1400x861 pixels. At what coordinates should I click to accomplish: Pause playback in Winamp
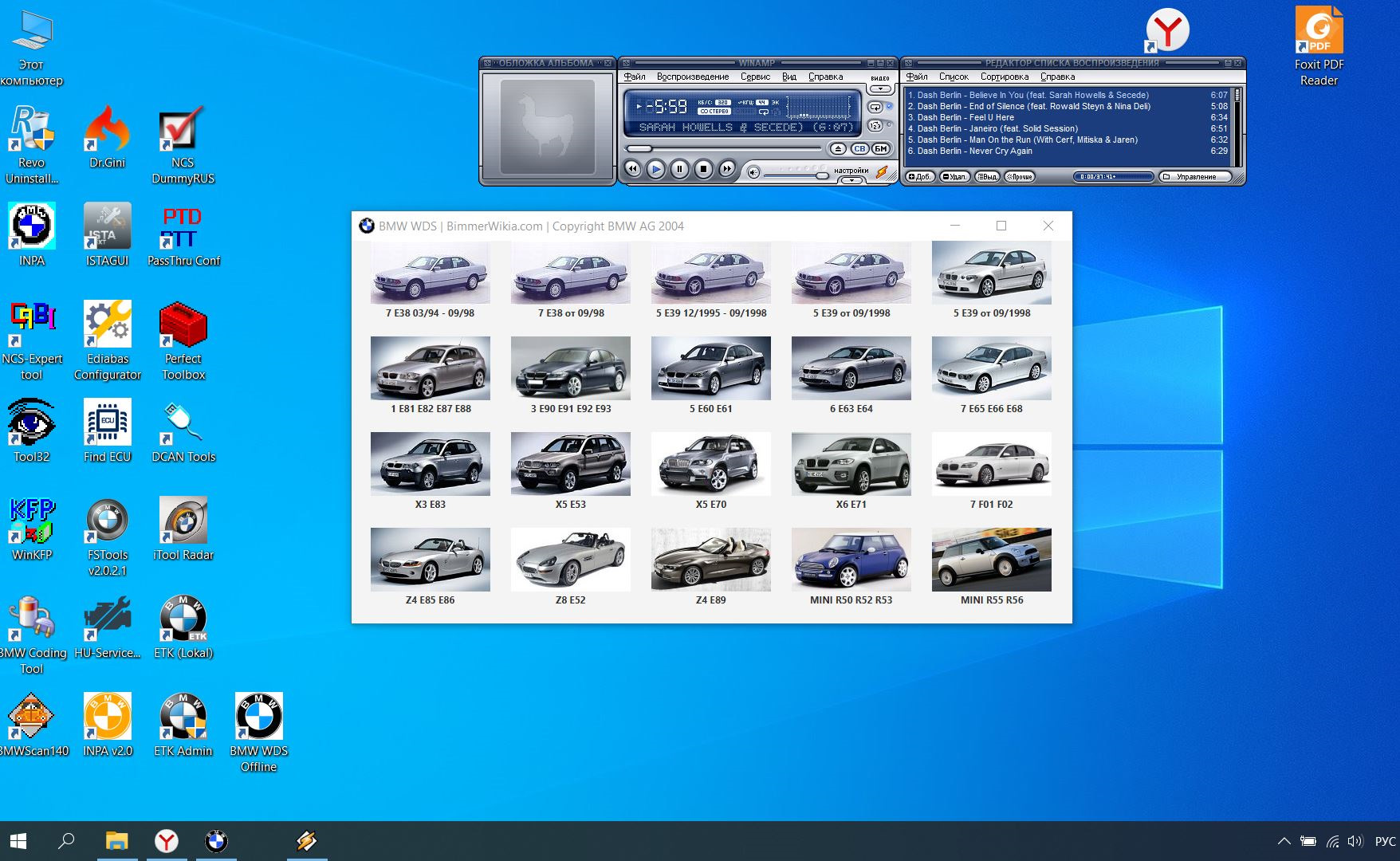point(679,169)
